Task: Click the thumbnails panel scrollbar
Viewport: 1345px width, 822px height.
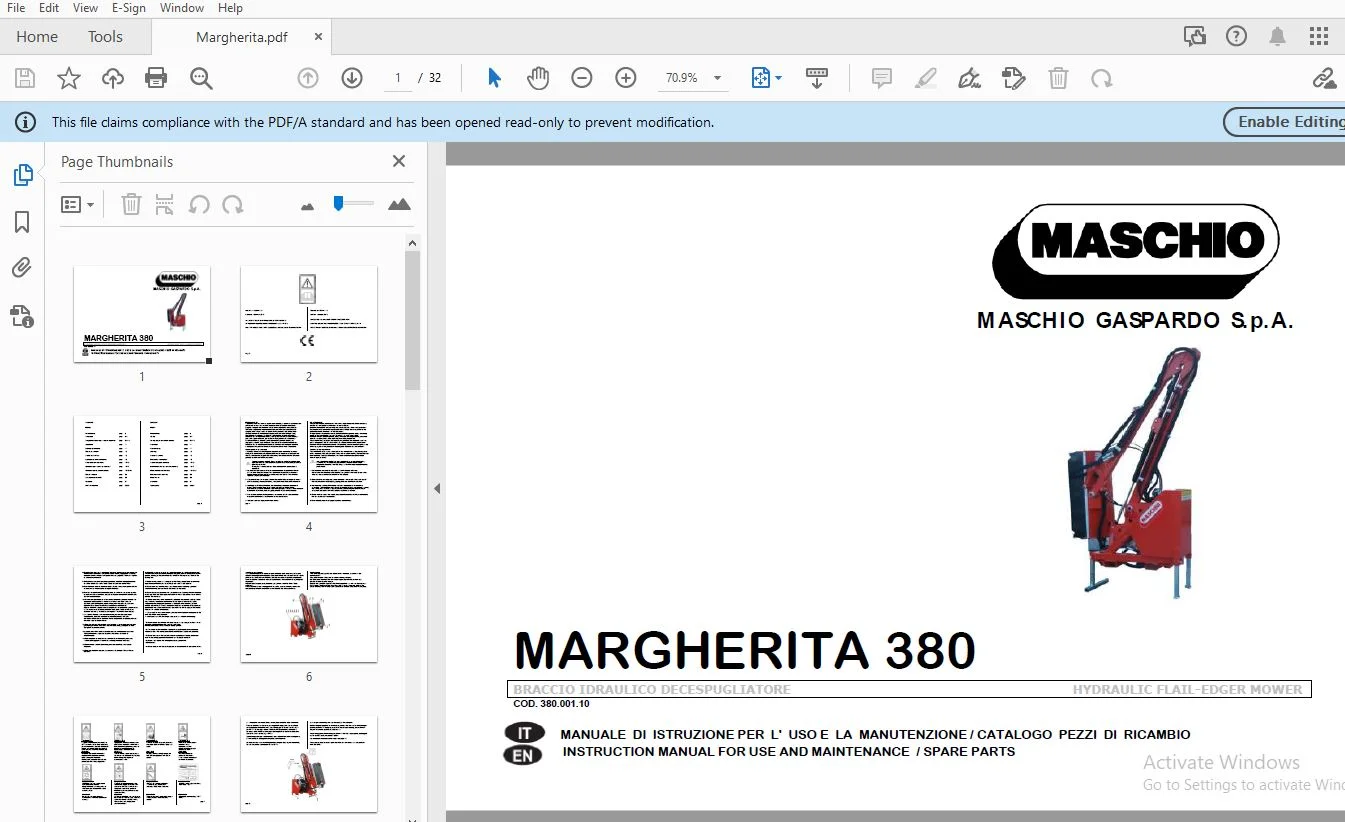Action: [412, 320]
